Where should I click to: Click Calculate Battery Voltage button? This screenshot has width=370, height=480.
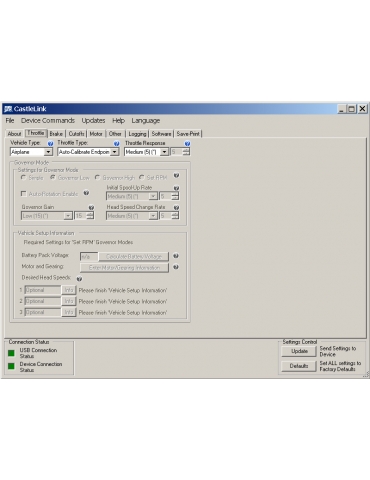point(134,256)
